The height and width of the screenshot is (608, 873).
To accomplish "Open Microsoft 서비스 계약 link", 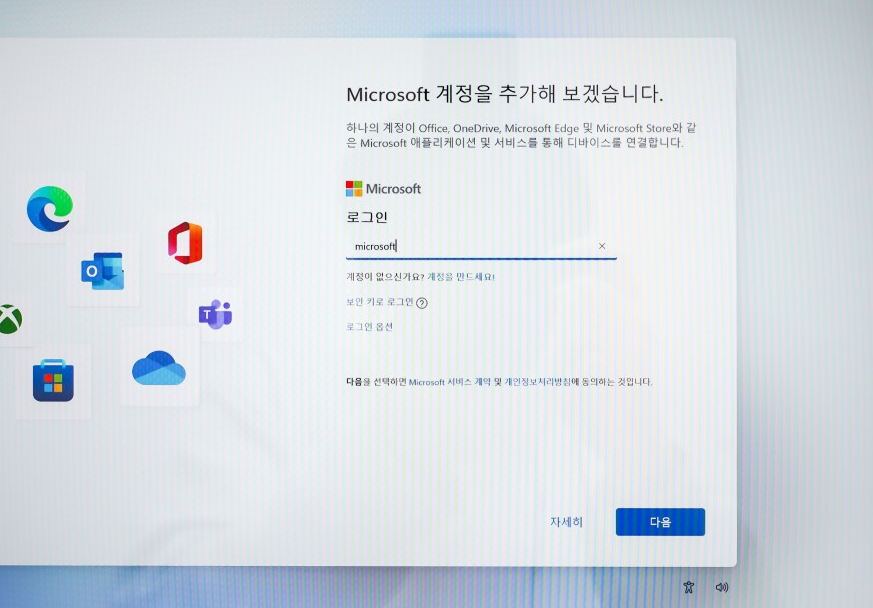I will coord(450,382).
